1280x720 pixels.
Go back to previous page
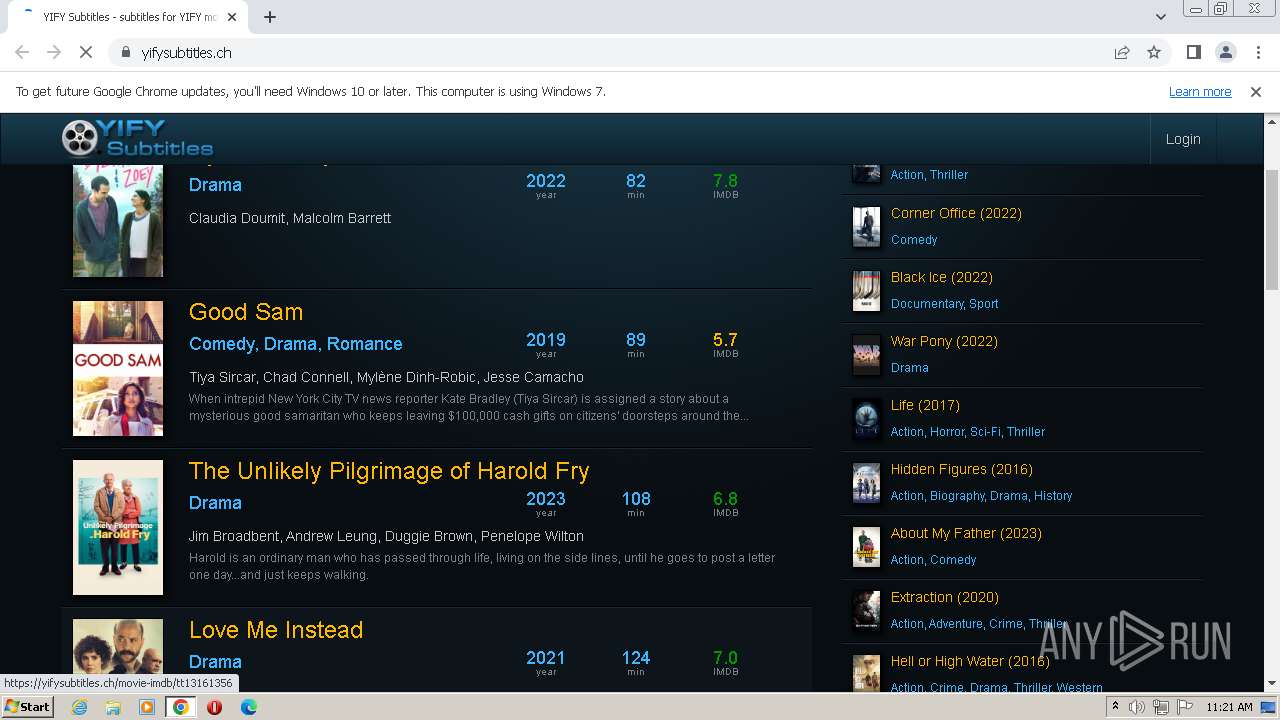[22, 52]
